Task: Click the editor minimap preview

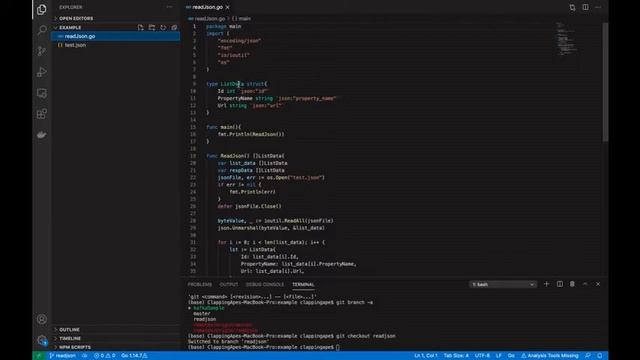Action: [x=567, y=39]
